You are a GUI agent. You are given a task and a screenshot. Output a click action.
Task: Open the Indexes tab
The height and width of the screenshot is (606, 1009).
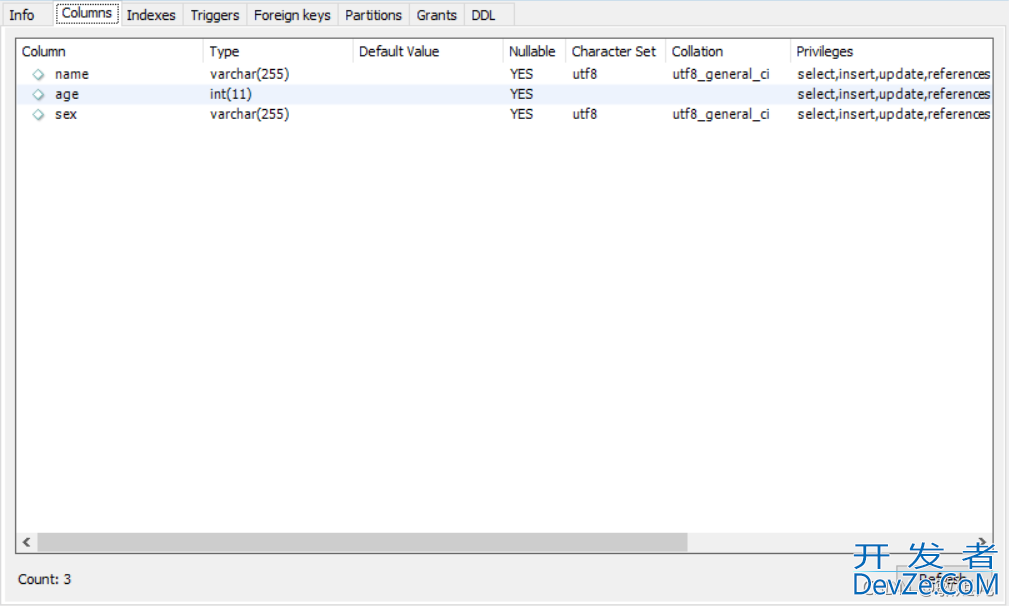(151, 15)
